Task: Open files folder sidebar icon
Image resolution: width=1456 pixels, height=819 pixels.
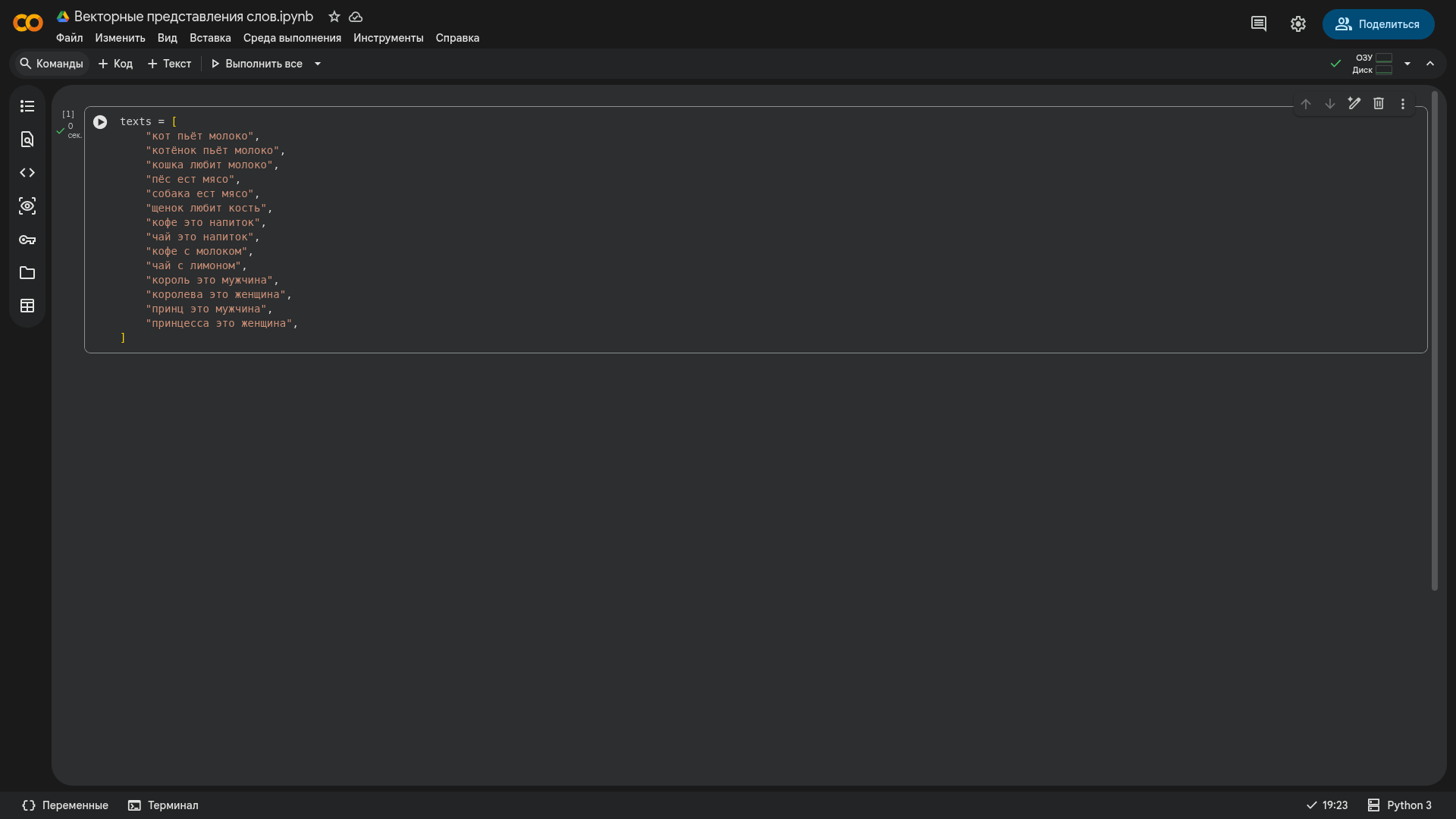Action: pyautogui.click(x=27, y=273)
